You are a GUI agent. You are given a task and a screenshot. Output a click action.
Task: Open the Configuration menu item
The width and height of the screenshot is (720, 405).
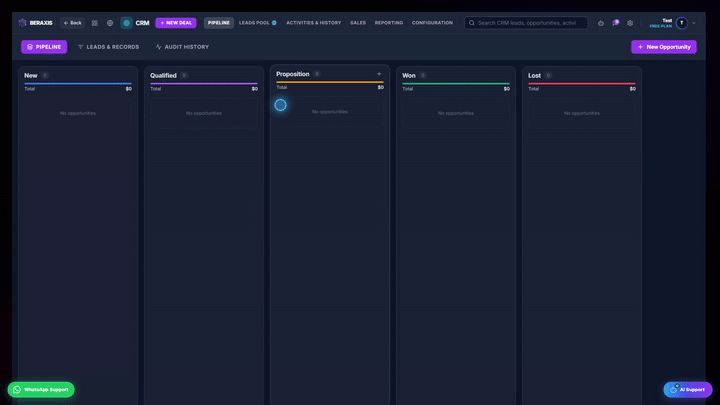pos(432,22)
